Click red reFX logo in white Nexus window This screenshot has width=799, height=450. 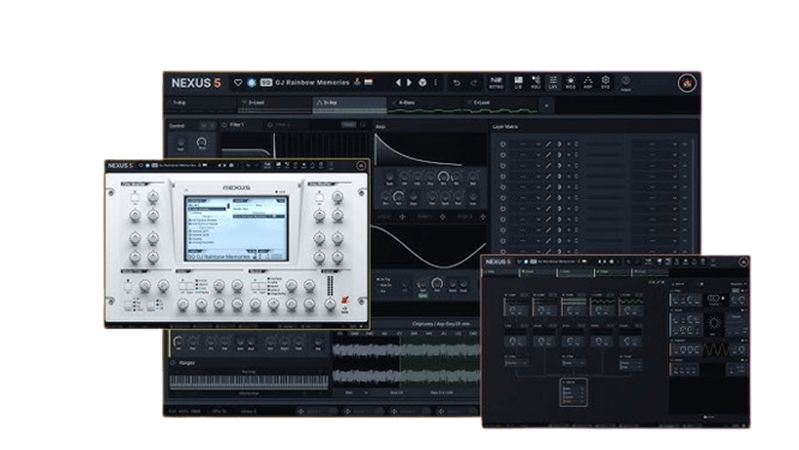[x=345, y=301]
